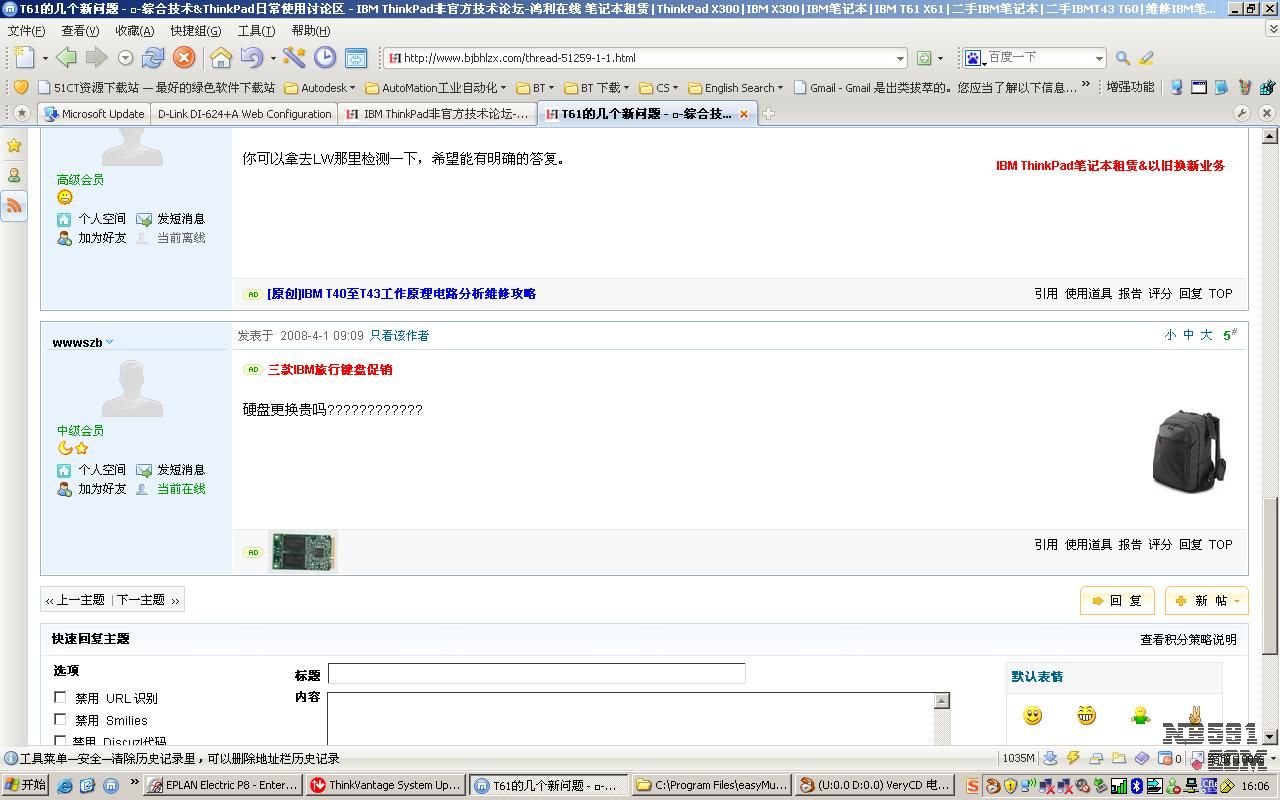The height and width of the screenshot is (800, 1280).
Task: Toggle 禁用 Smilies checkbox
Action: (60, 720)
